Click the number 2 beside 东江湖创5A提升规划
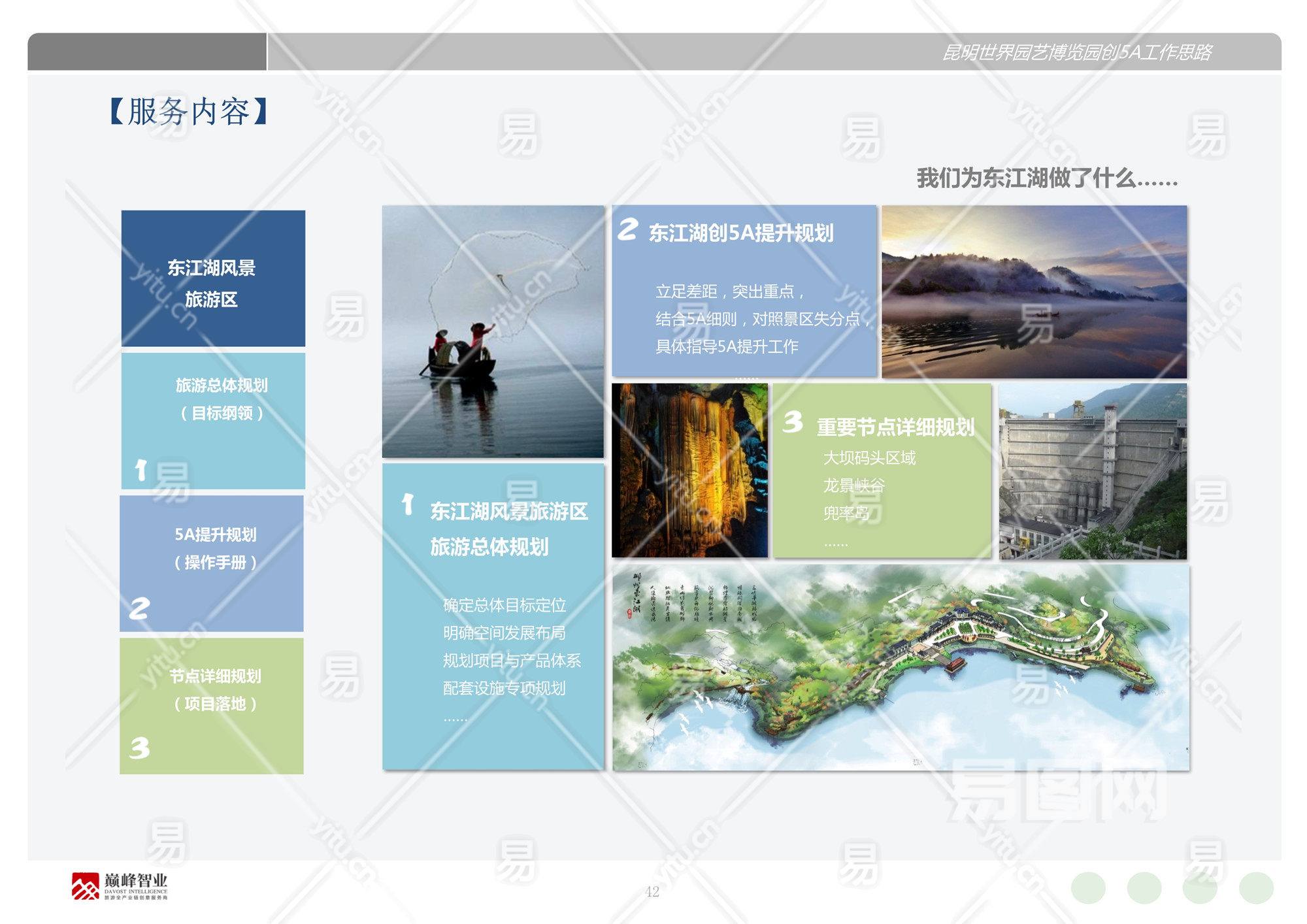Viewport: 1307px width, 924px height. [x=627, y=229]
